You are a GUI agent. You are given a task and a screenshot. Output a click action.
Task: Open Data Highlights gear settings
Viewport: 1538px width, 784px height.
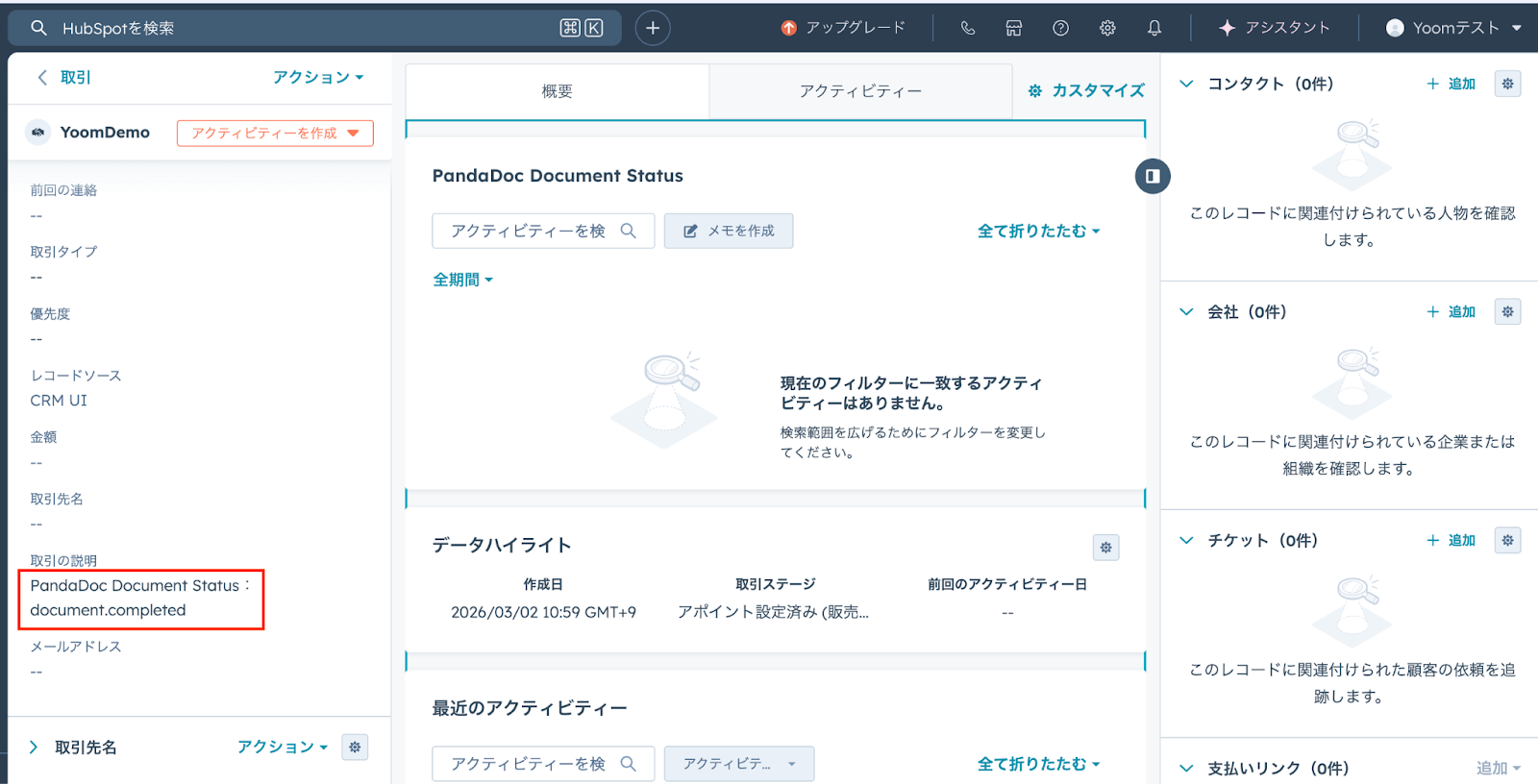(1105, 547)
